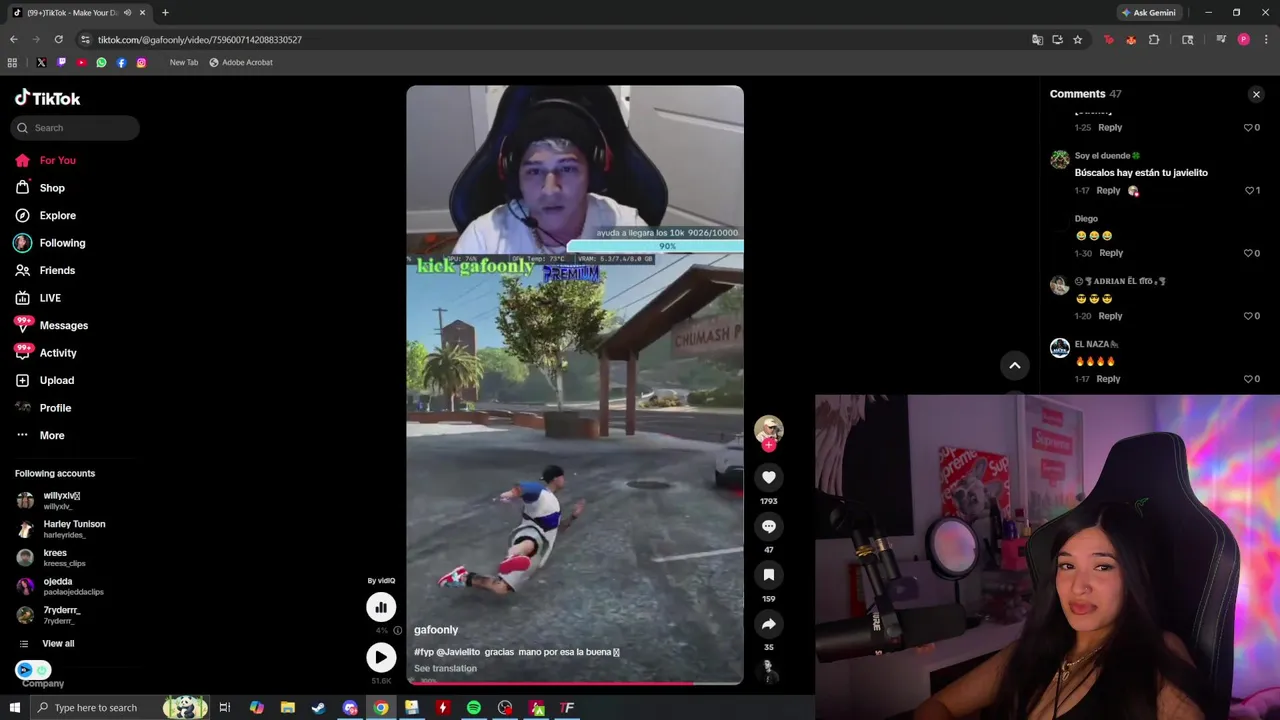The width and height of the screenshot is (1280, 720).
Task: Go to the Explore page
Action: pos(45,215)
